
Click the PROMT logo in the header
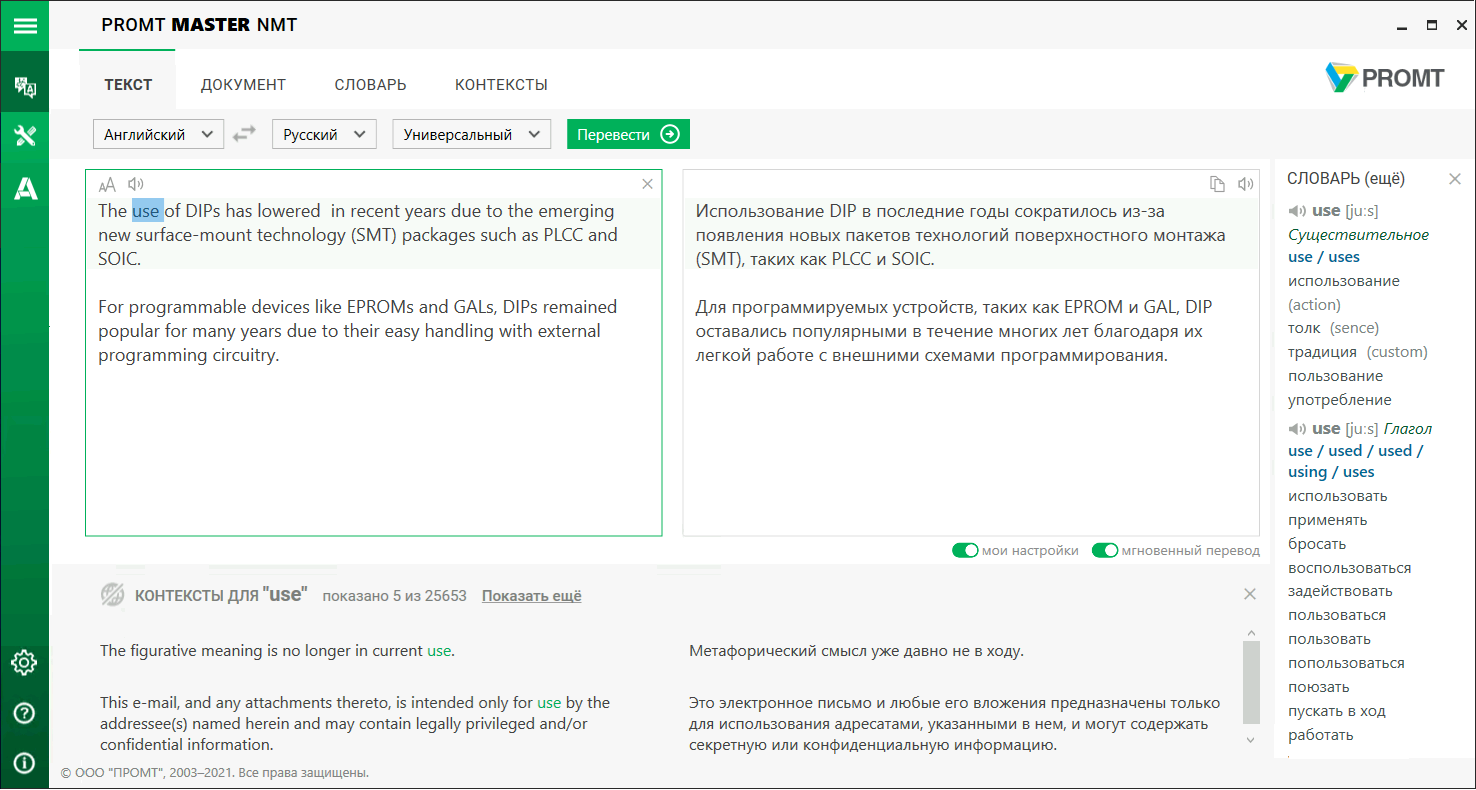tap(1385, 77)
